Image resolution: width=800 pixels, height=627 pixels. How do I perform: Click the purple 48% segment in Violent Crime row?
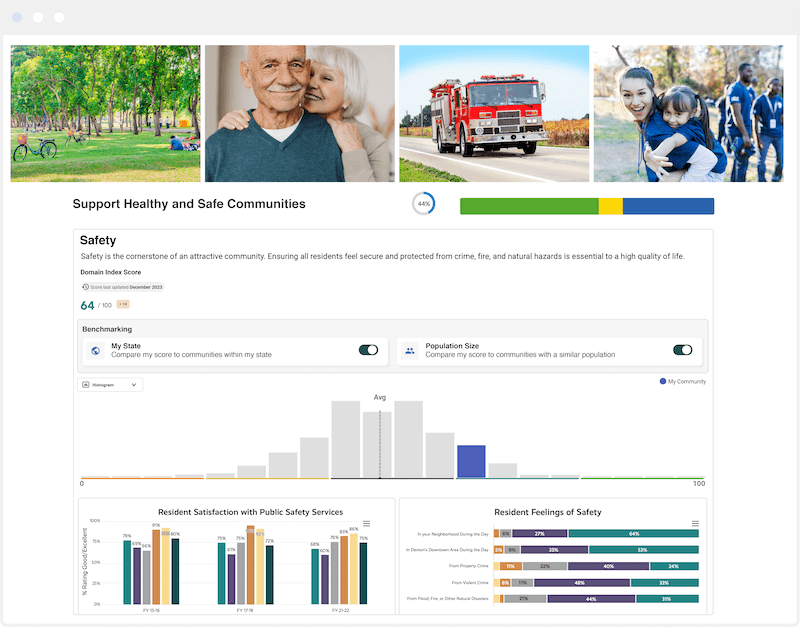point(582,583)
